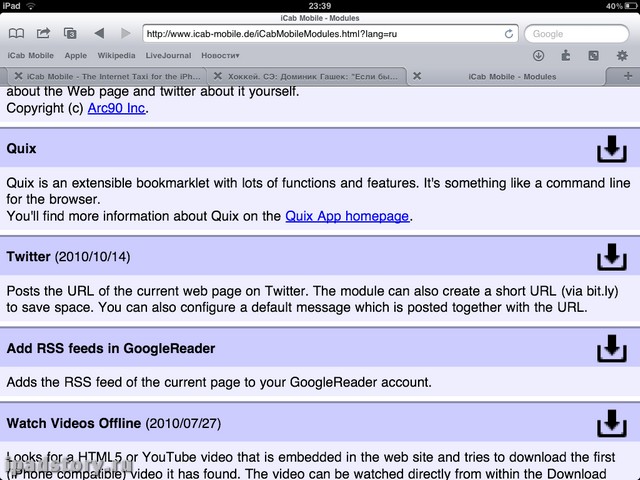Tap text 'Quix is an extensible bookmarklet'
Screen dimensions: 640x480
point(108,183)
